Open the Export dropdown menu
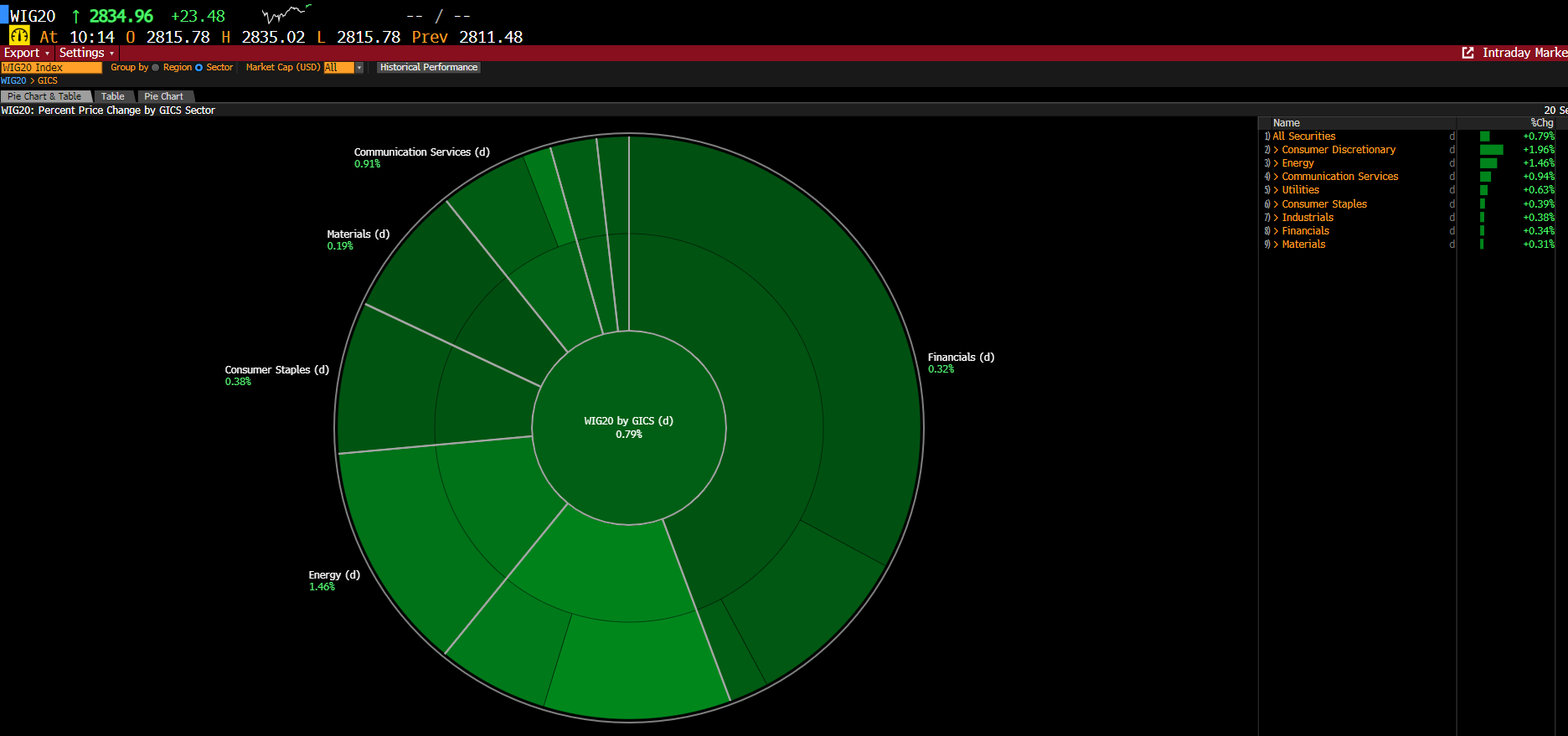 (27, 53)
